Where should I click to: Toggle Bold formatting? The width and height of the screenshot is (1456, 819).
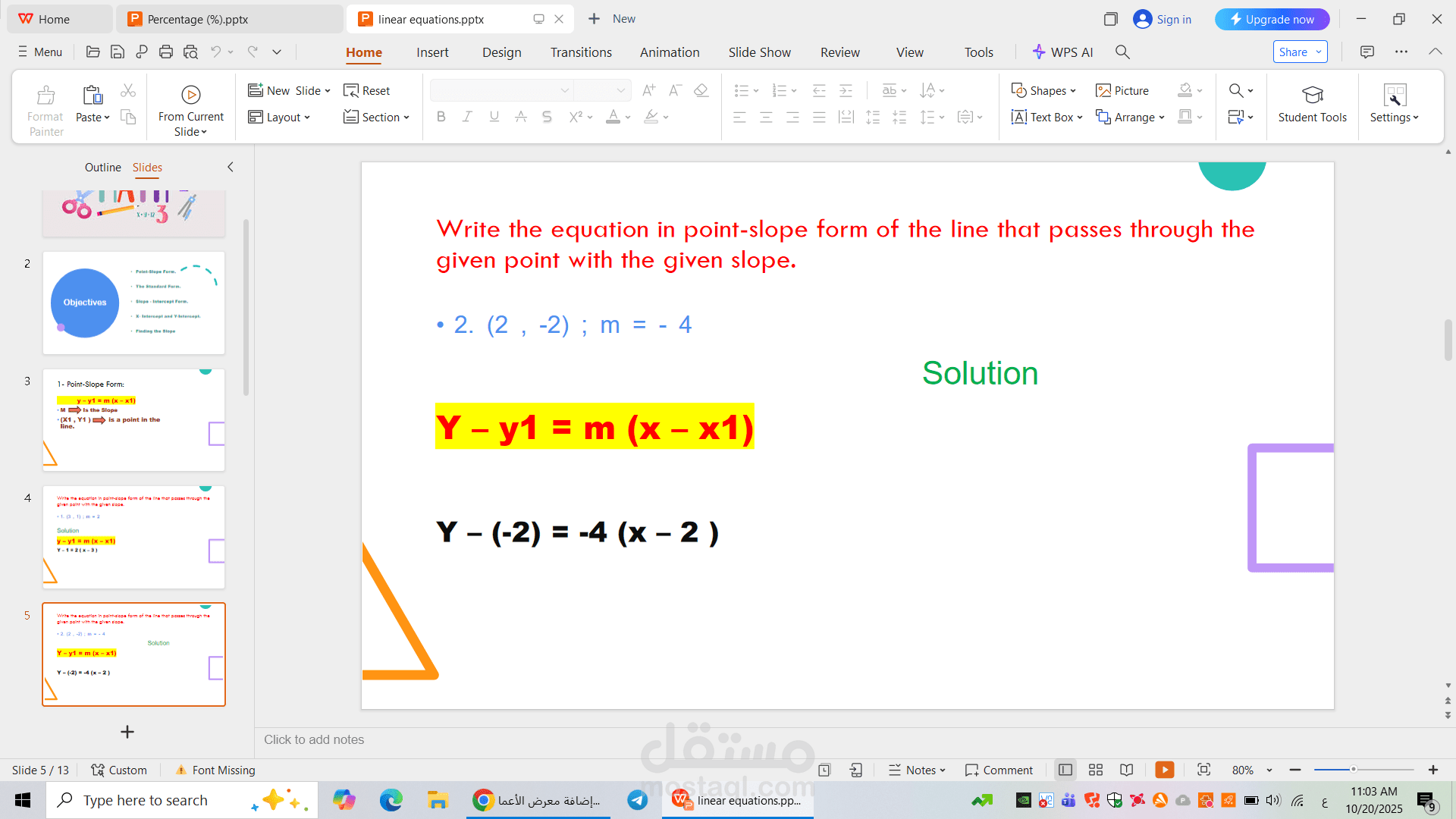pyautogui.click(x=441, y=117)
